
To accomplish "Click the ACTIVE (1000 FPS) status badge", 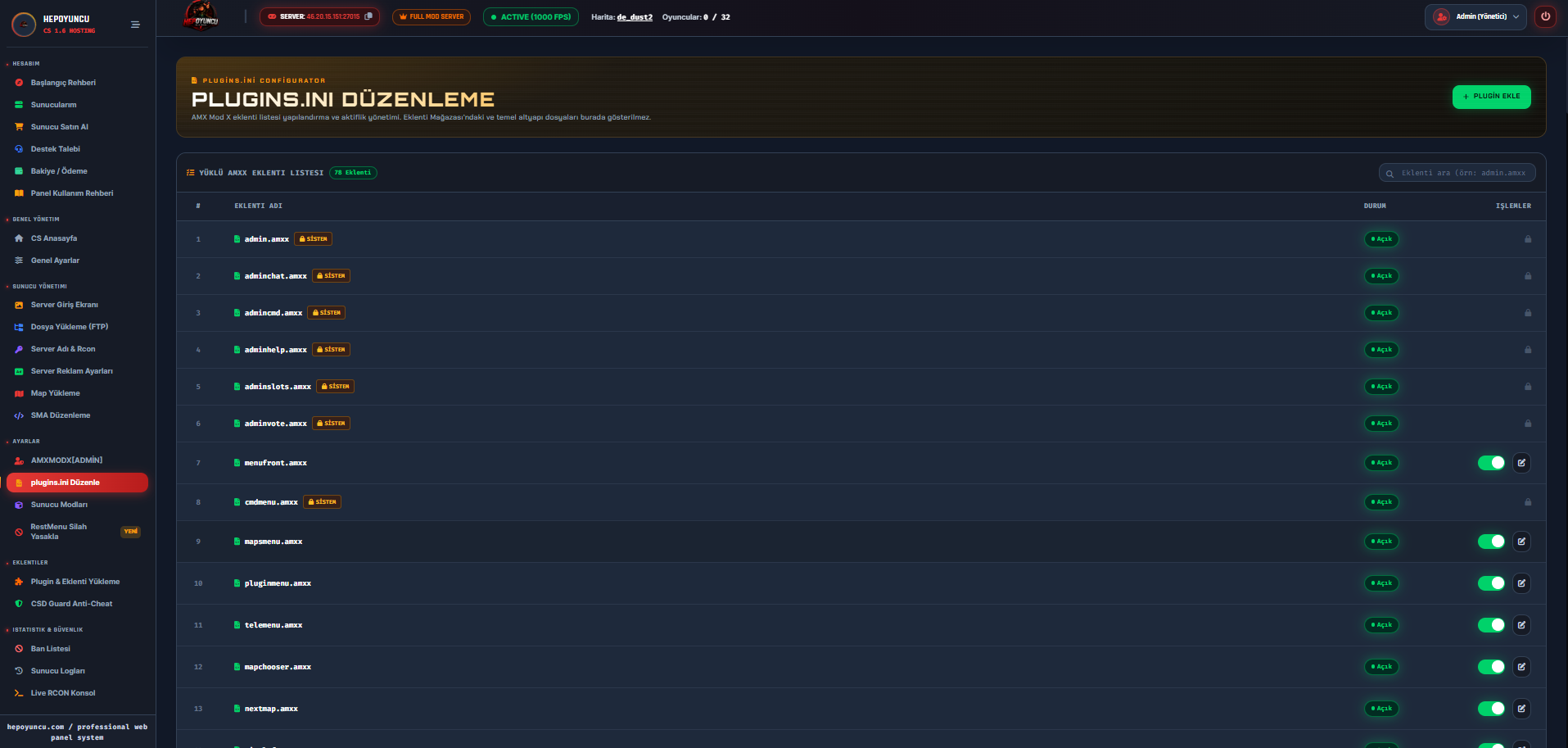I will pyautogui.click(x=531, y=16).
